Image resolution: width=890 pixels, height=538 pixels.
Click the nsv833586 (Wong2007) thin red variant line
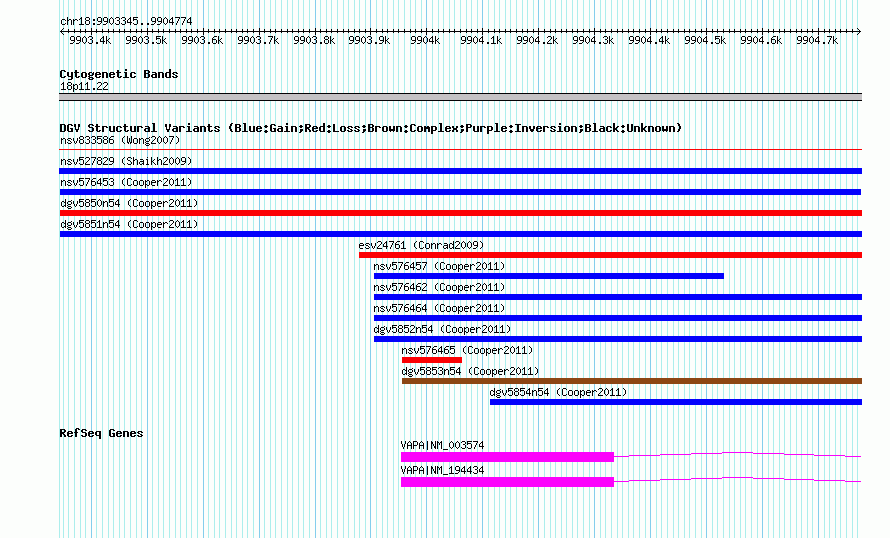tap(460, 150)
